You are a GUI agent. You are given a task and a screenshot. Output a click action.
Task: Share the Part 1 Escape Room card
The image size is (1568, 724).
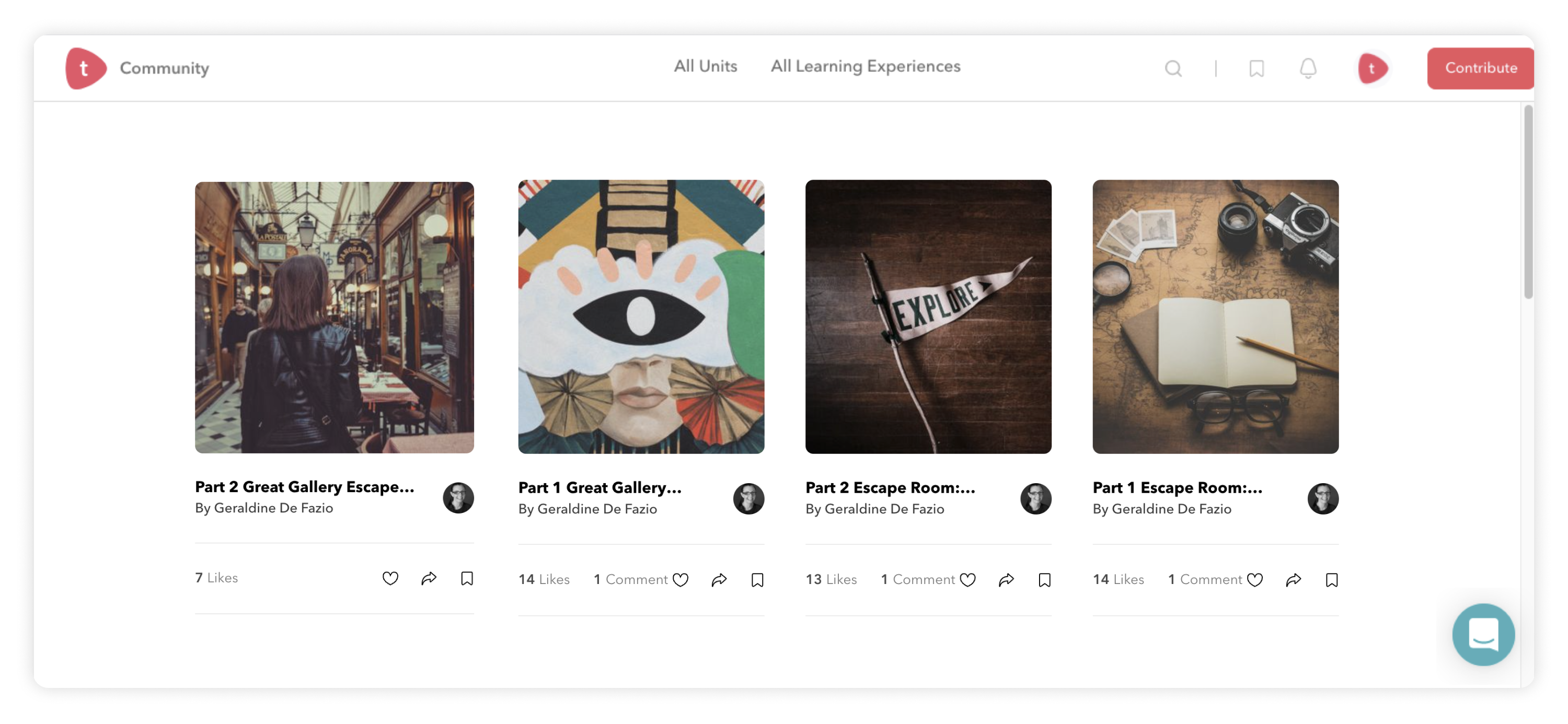(x=1293, y=580)
